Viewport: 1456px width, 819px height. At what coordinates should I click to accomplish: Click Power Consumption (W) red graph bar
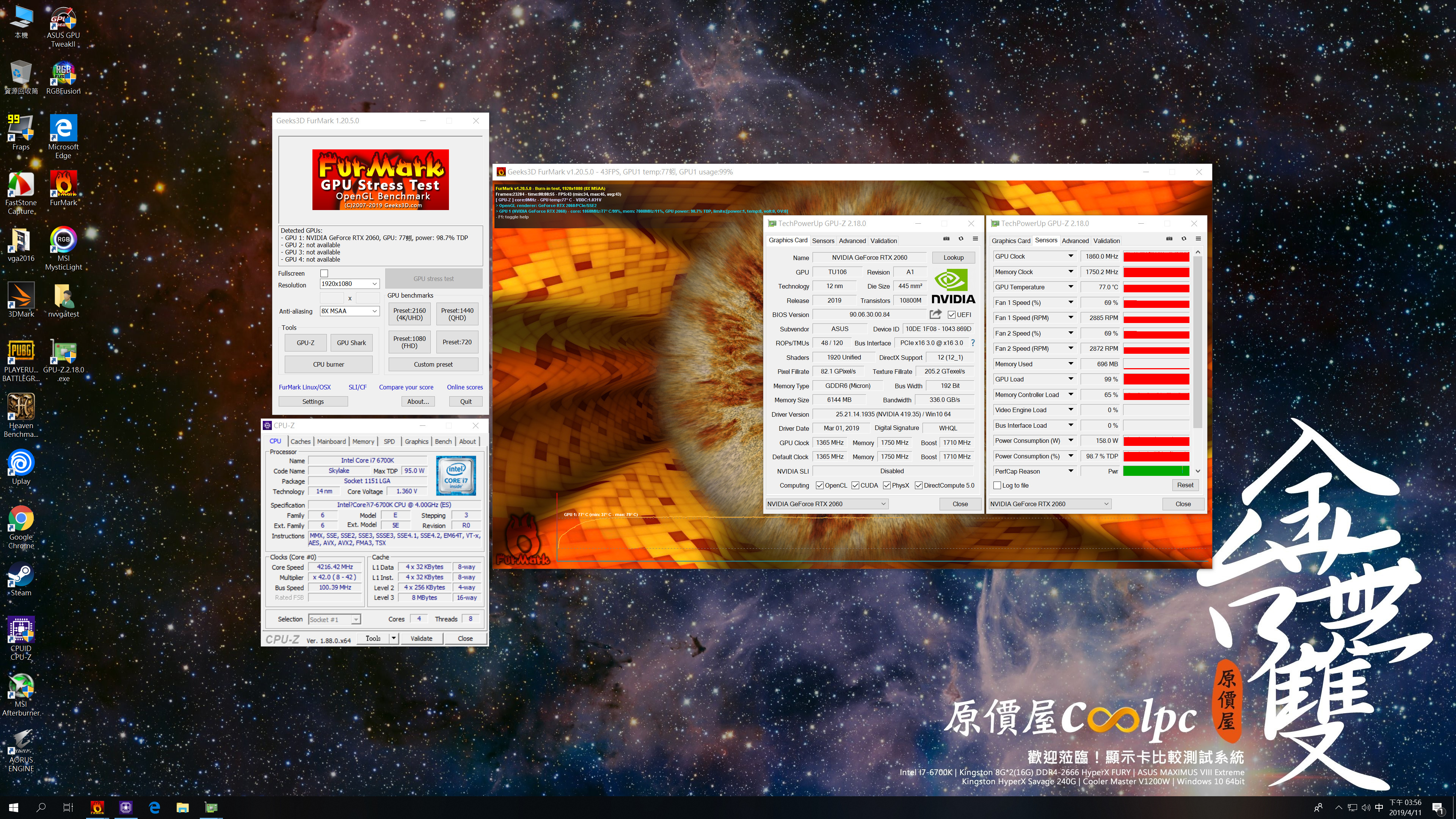tap(1156, 441)
